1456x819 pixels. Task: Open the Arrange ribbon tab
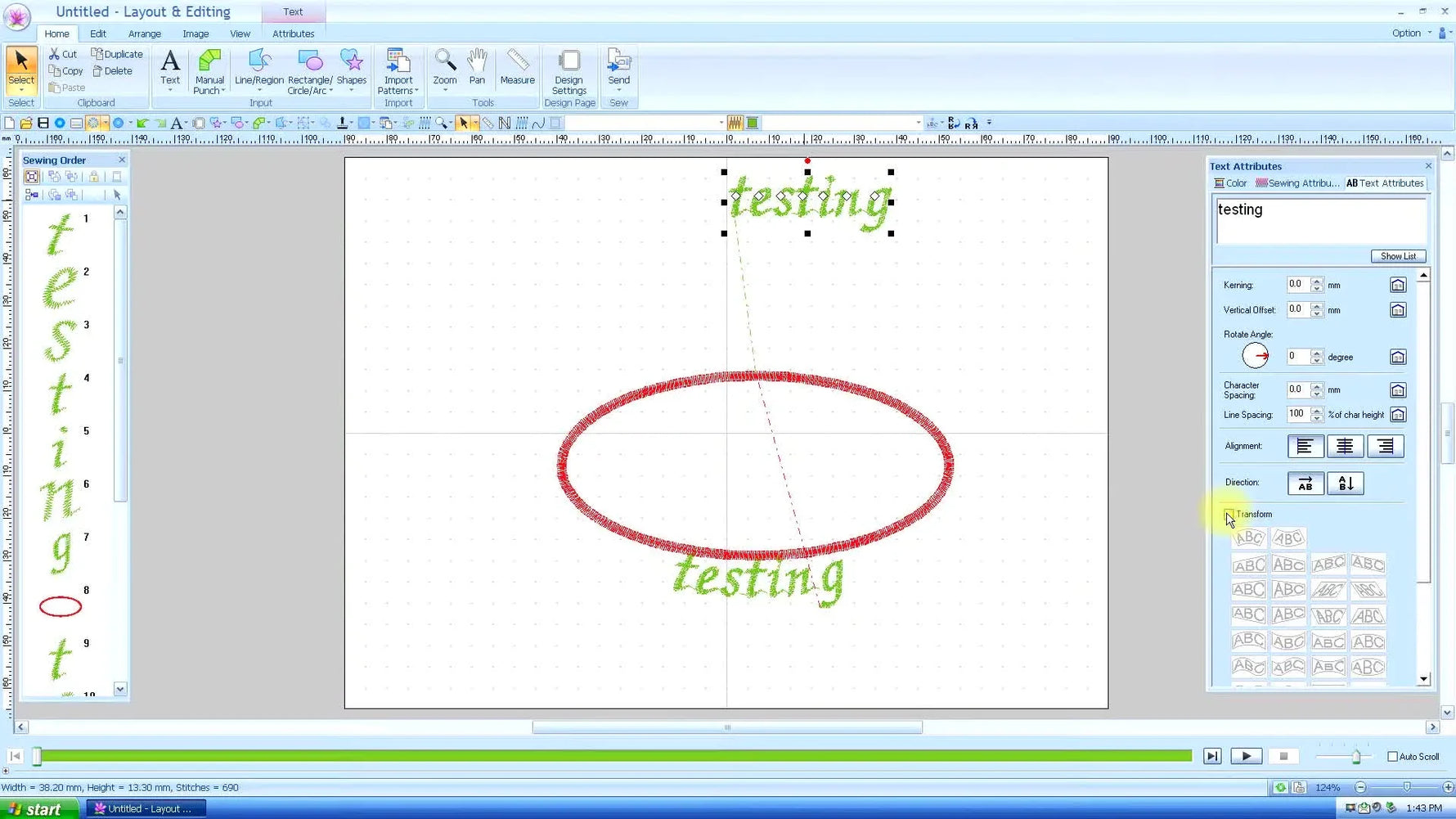pos(145,34)
